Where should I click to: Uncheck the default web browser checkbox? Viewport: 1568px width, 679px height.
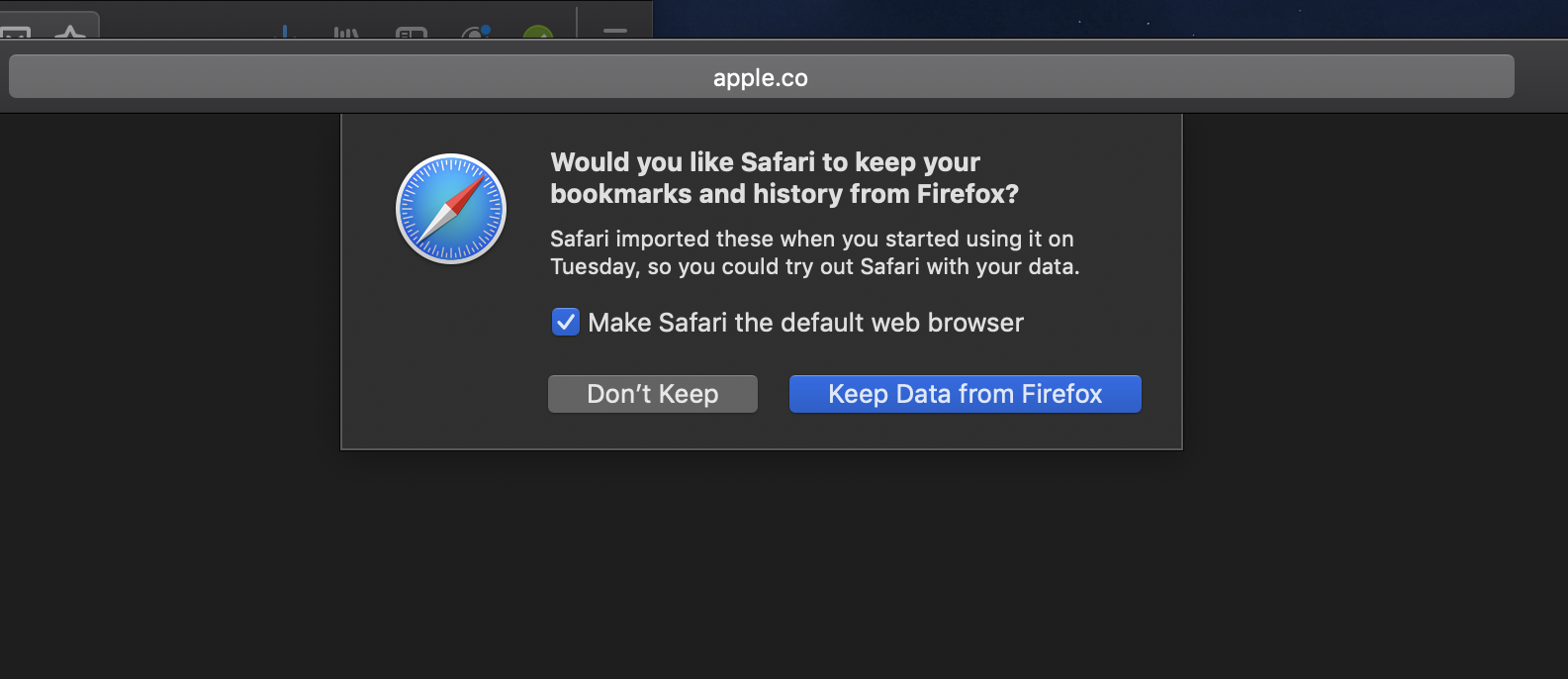tap(566, 323)
